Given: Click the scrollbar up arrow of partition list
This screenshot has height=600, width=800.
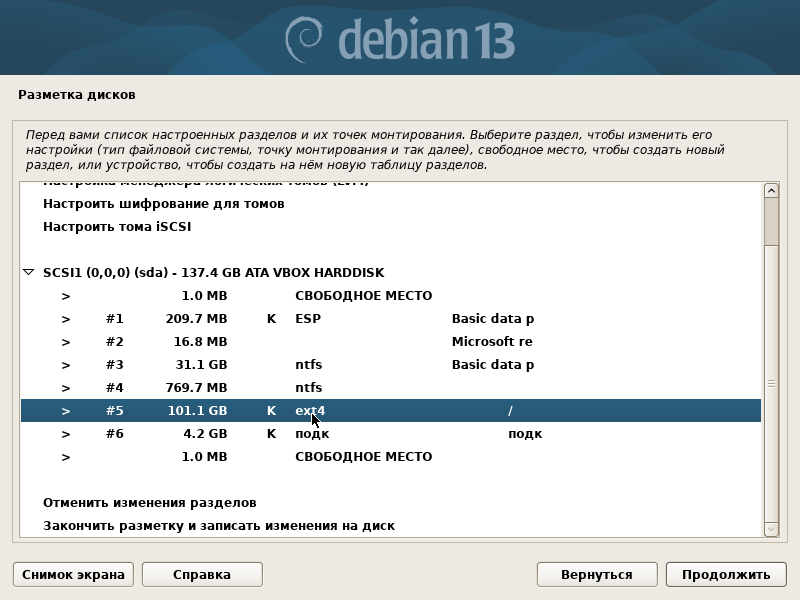Looking at the screenshot, I should point(771,191).
